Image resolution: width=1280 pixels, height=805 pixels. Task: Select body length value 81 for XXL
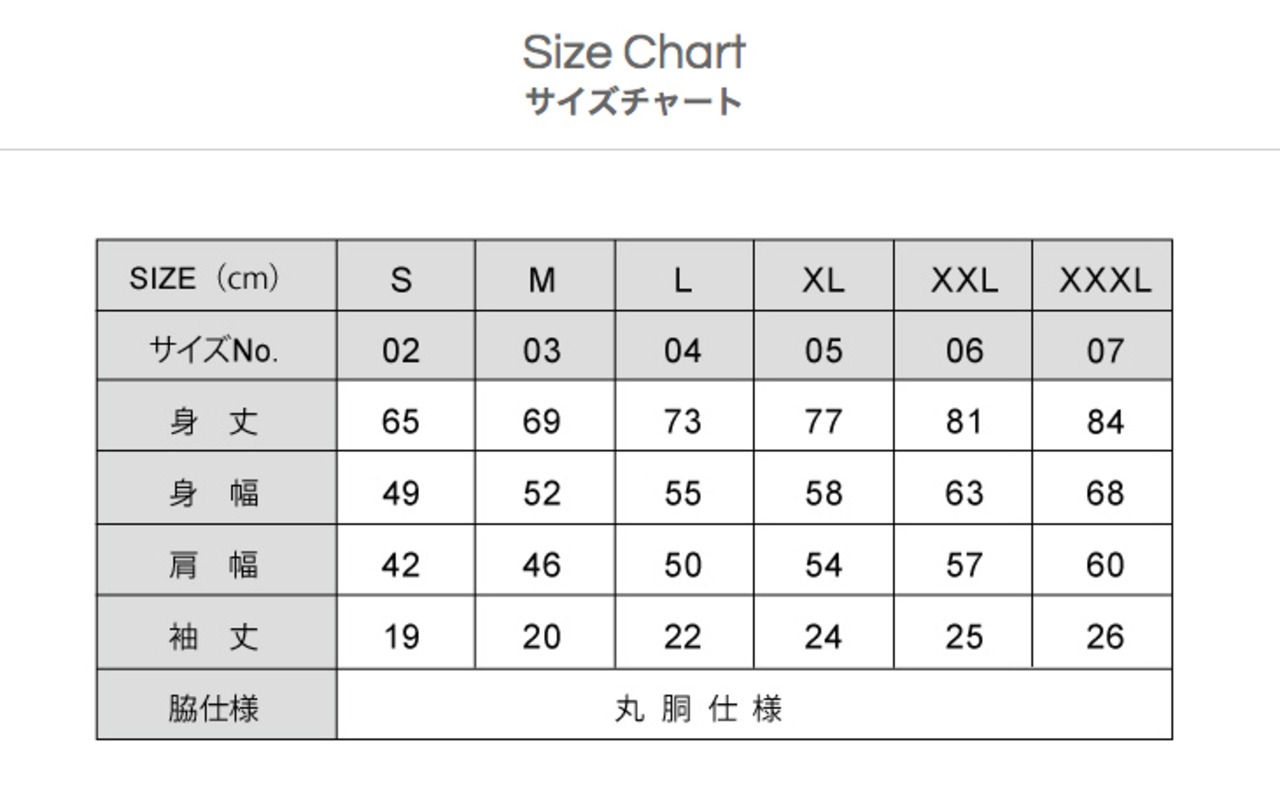[964, 422]
